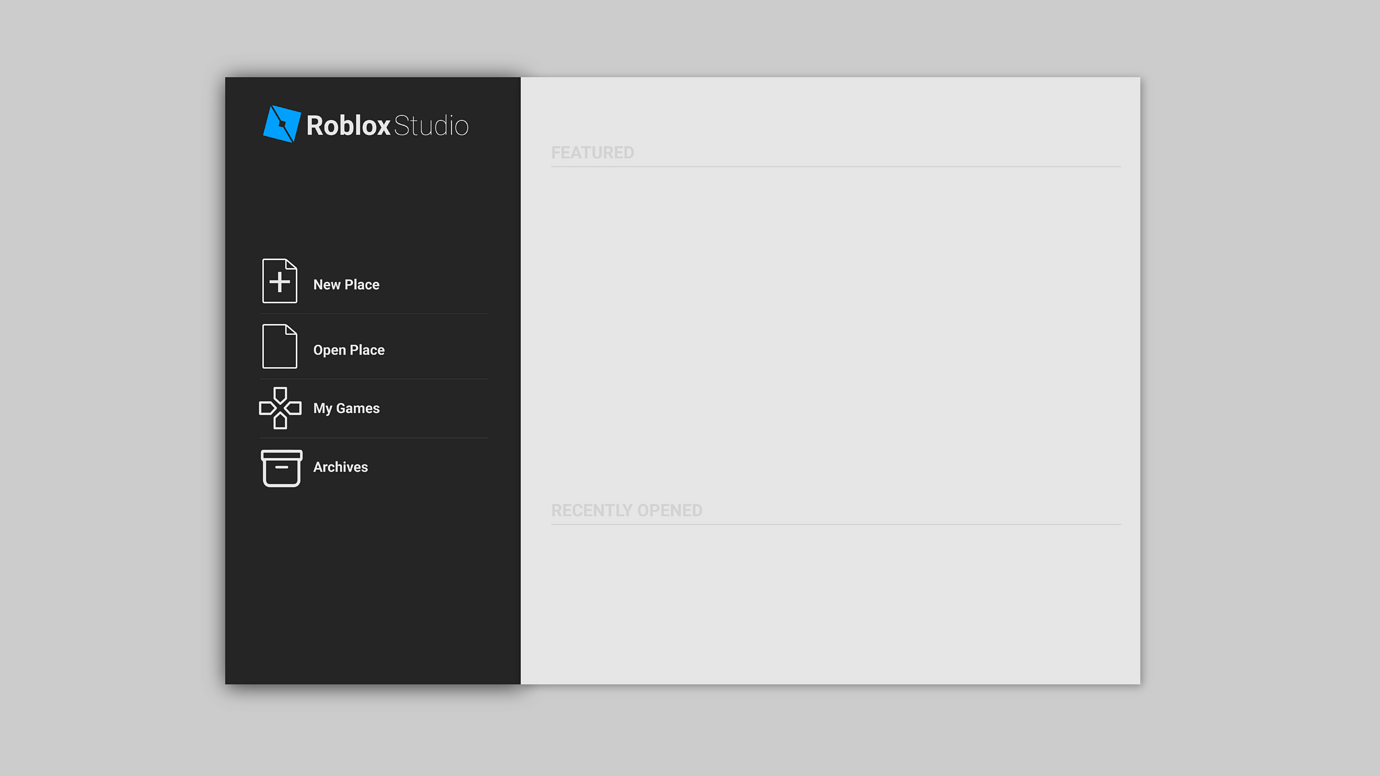Click the RECENTLY OPENED section heading
Image resolution: width=1380 pixels, height=776 pixels.
click(x=627, y=511)
